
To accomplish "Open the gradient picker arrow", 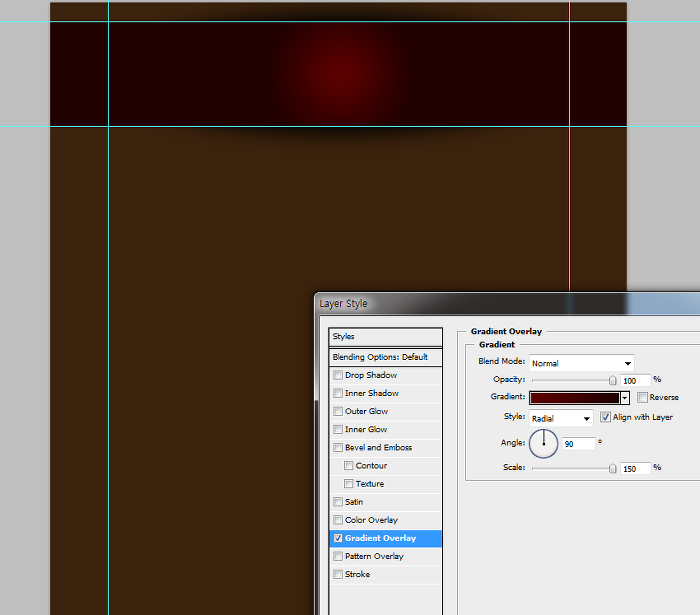I will 625,398.
